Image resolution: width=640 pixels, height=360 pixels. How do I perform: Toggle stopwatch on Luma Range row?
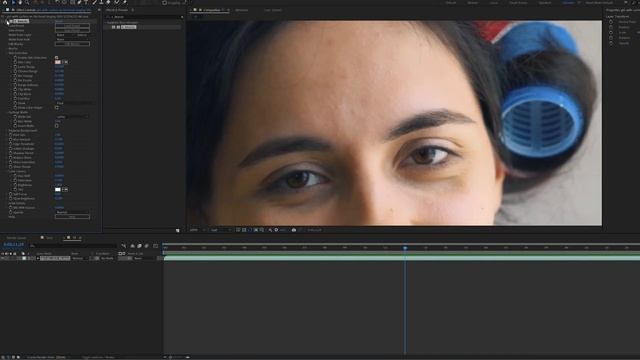[x=15, y=67]
